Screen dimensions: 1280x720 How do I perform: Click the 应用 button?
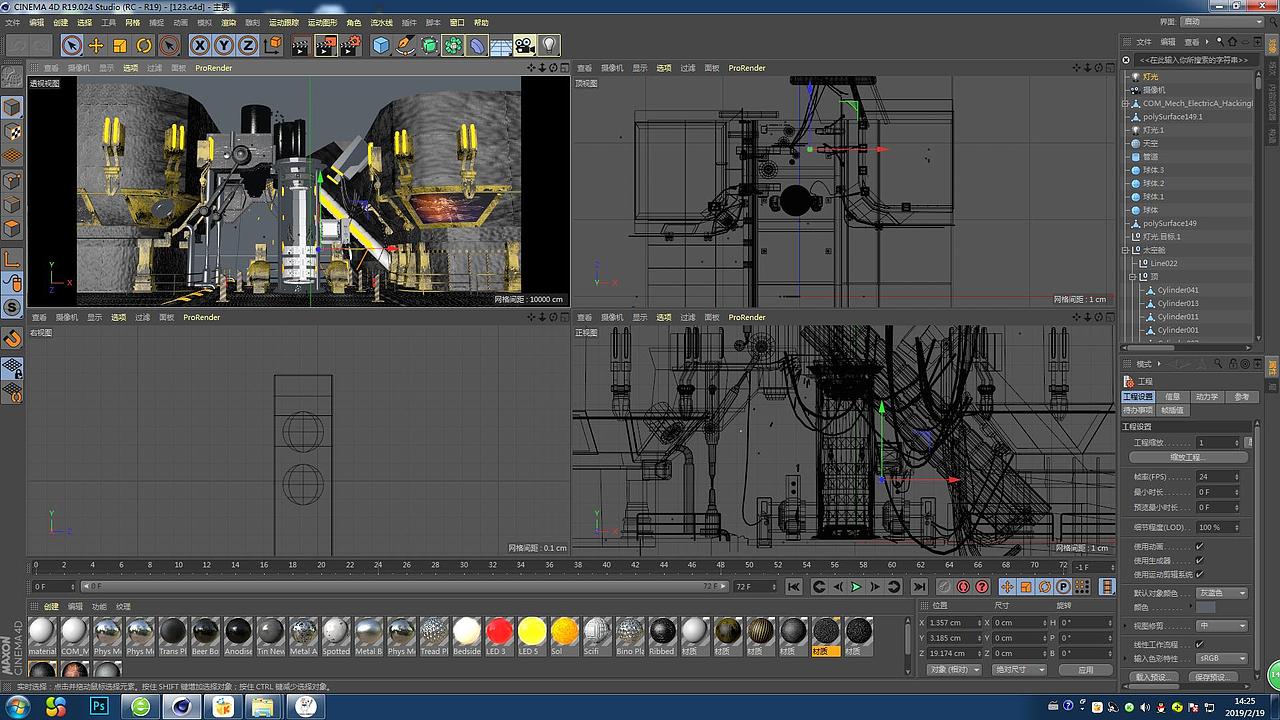coord(1085,669)
